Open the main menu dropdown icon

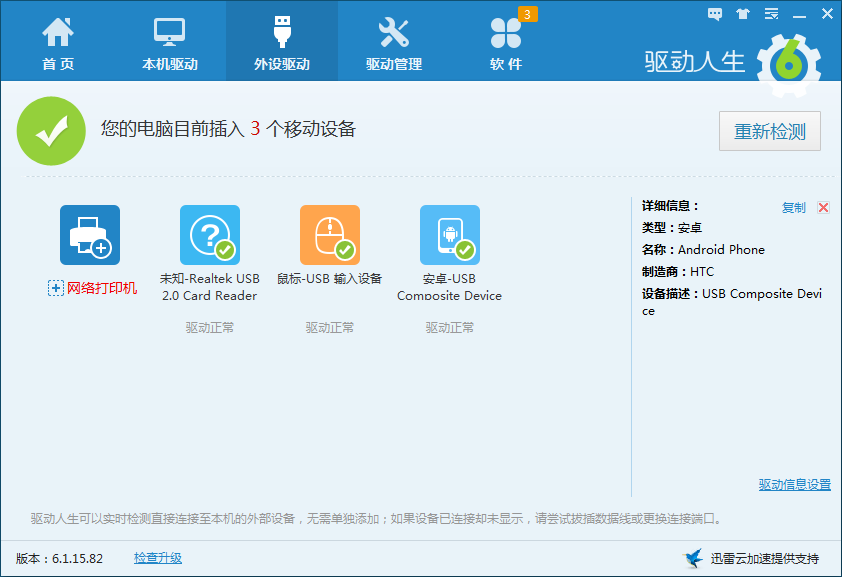[770, 14]
